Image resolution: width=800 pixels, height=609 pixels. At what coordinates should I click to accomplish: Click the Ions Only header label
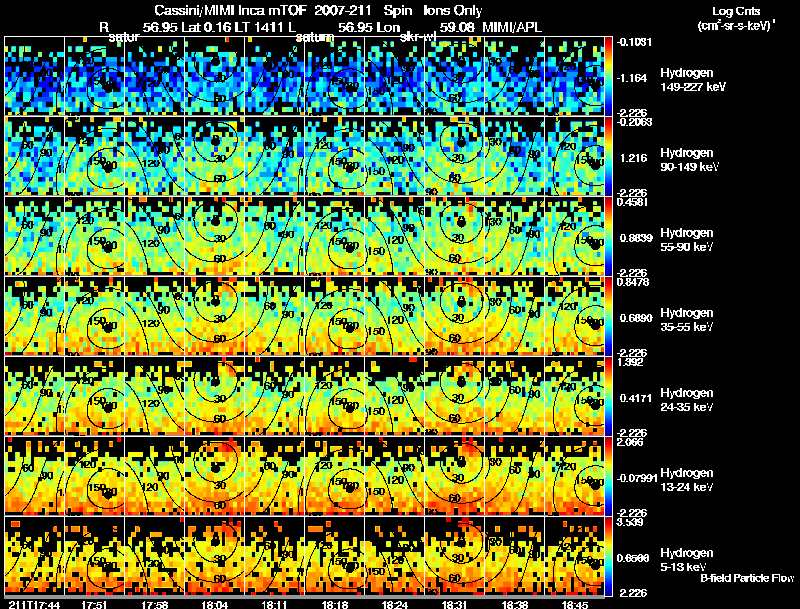(453, 11)
